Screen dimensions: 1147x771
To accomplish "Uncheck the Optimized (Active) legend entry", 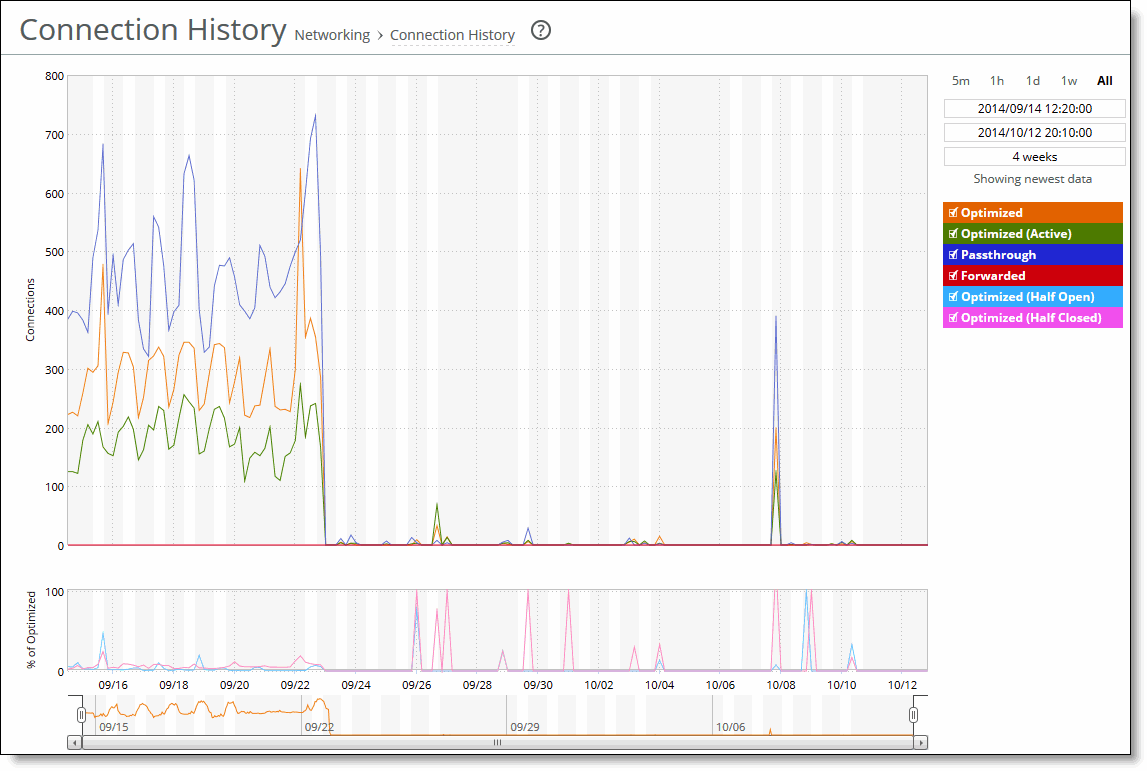I will tap(952, 233).
